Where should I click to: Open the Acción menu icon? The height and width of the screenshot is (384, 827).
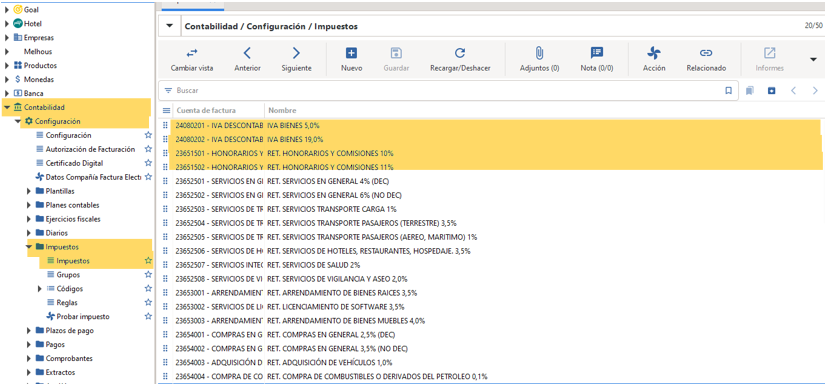tap(654, 53)
